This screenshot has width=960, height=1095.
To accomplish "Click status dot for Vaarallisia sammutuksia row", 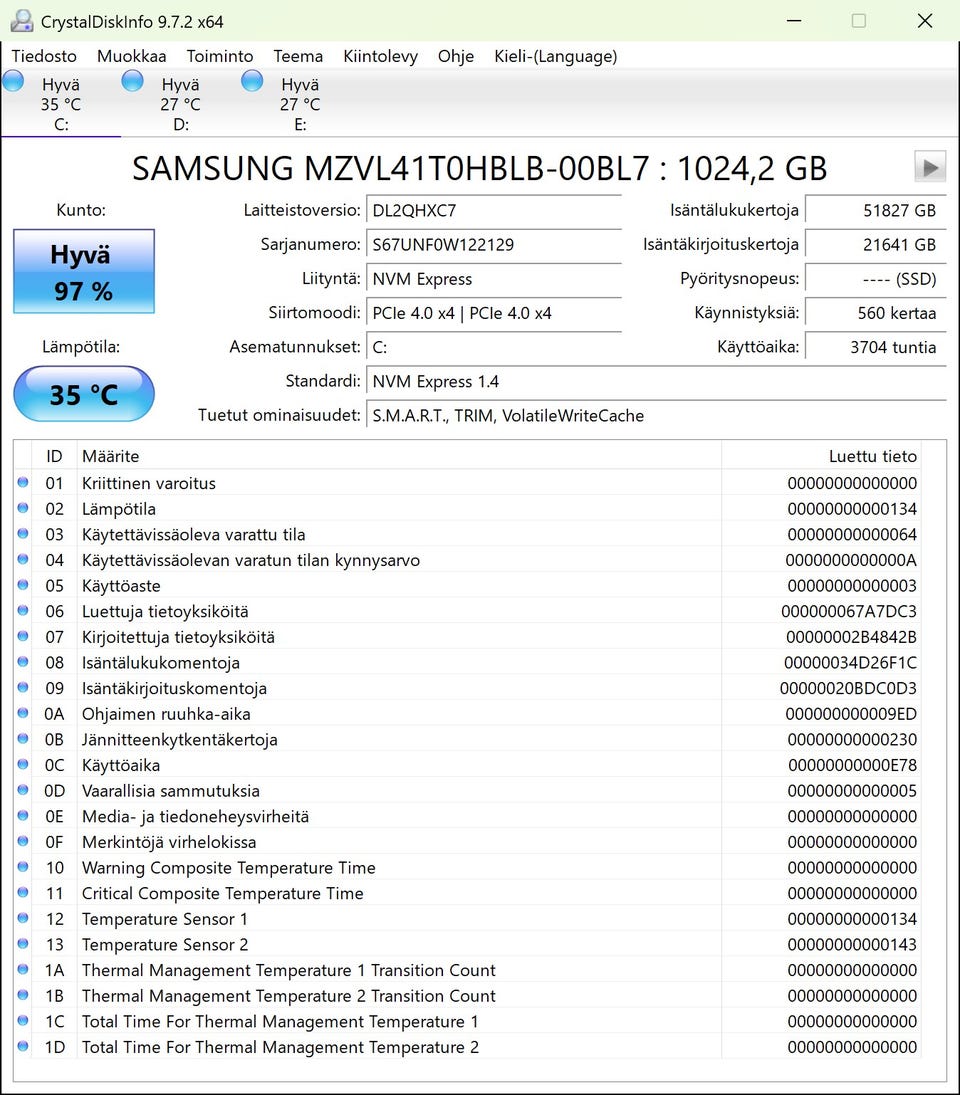I will click(x=23, y=791).
